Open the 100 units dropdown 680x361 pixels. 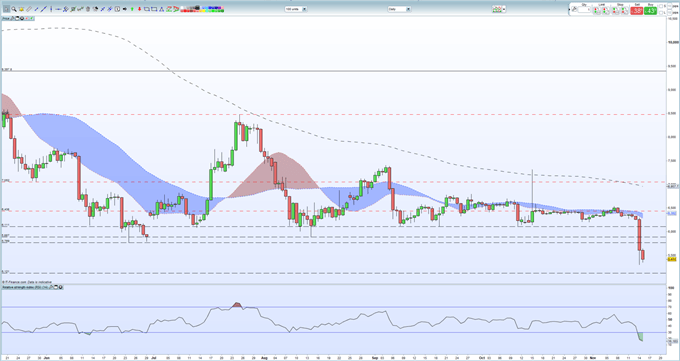(x=296, y=9)
